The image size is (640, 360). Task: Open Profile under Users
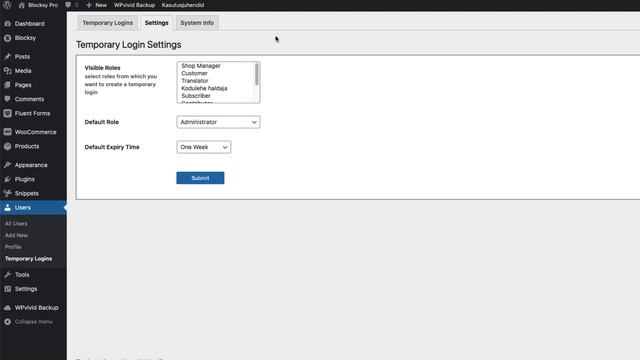coord(13,247)
